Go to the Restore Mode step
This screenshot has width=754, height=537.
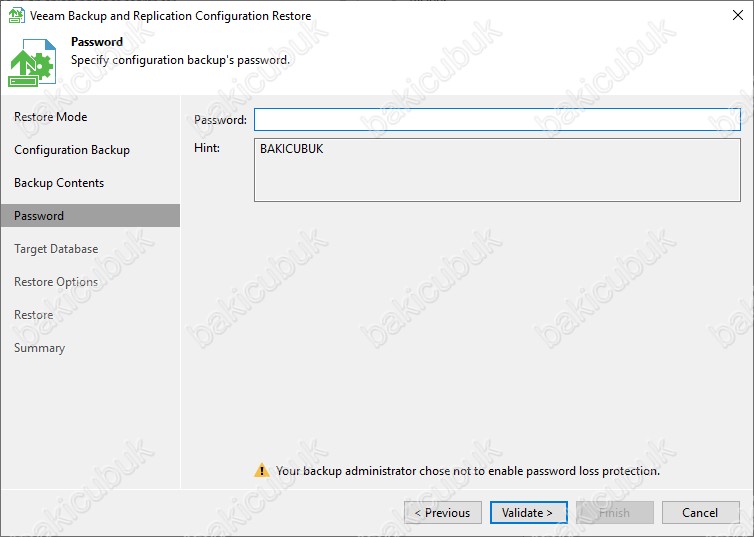pos(50,117)
